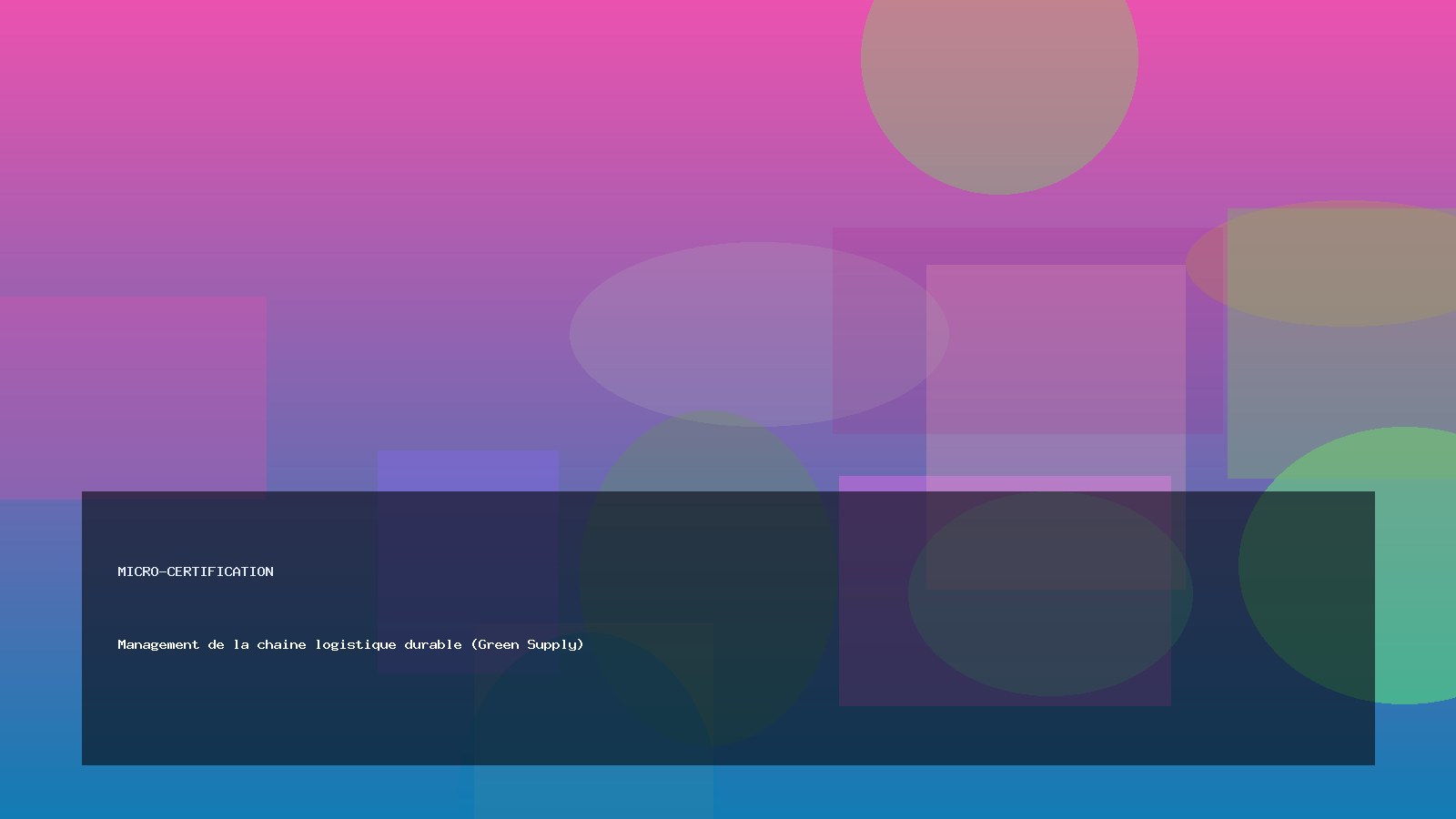Select the large magenta rectangle behind the ellipse
Viewport: 1456px width, 819px height.
point(1028,246)
